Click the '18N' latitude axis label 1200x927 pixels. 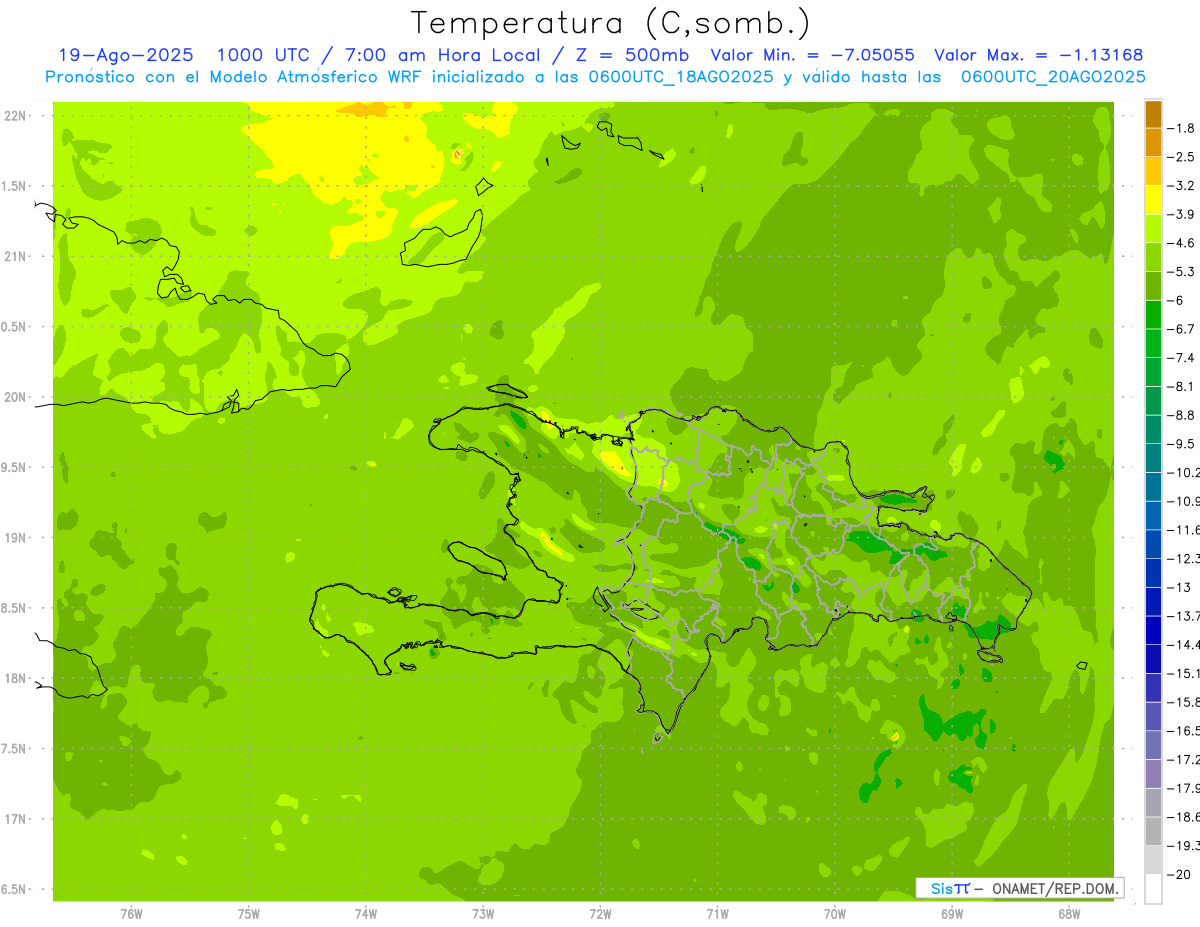coord(16,679)
